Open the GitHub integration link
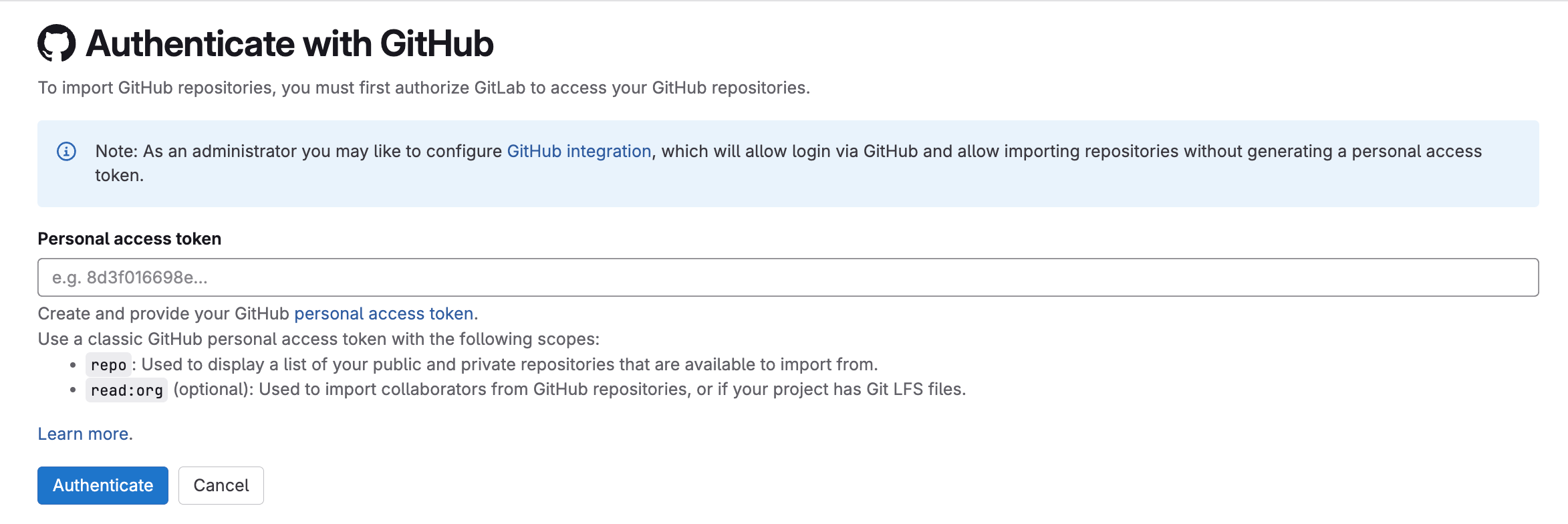 pyautogui.click(x=579, y=152)
